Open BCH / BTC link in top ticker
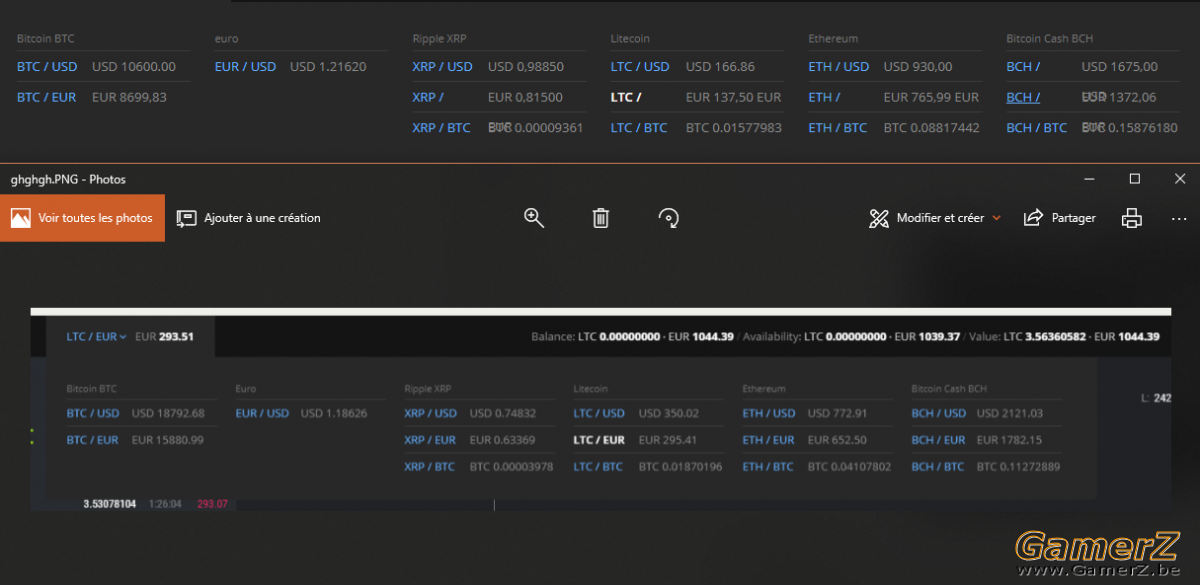The height and width of the screenshot is (585, 1200). [1037, 128]
